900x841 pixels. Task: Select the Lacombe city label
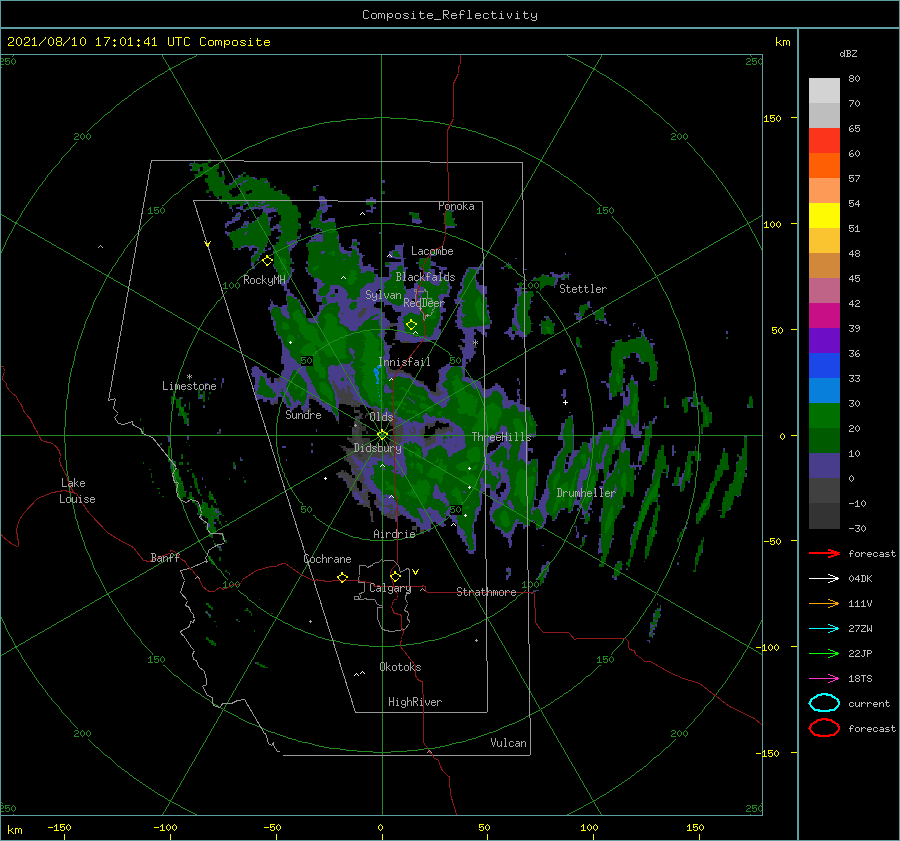[x=432, y=251]
